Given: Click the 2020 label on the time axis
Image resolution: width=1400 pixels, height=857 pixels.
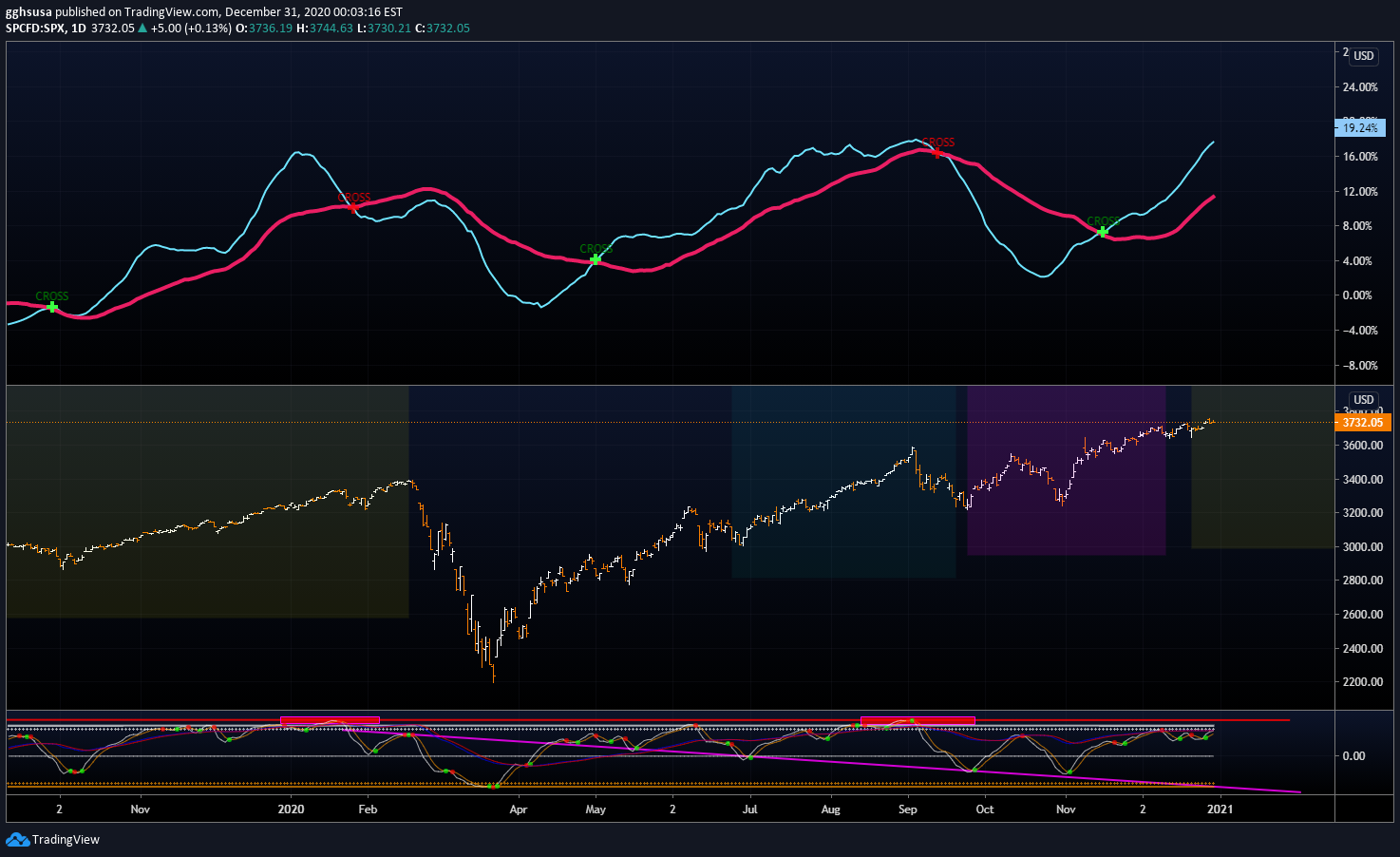Looking at the screenshot, I should click(x=291, y=809).
